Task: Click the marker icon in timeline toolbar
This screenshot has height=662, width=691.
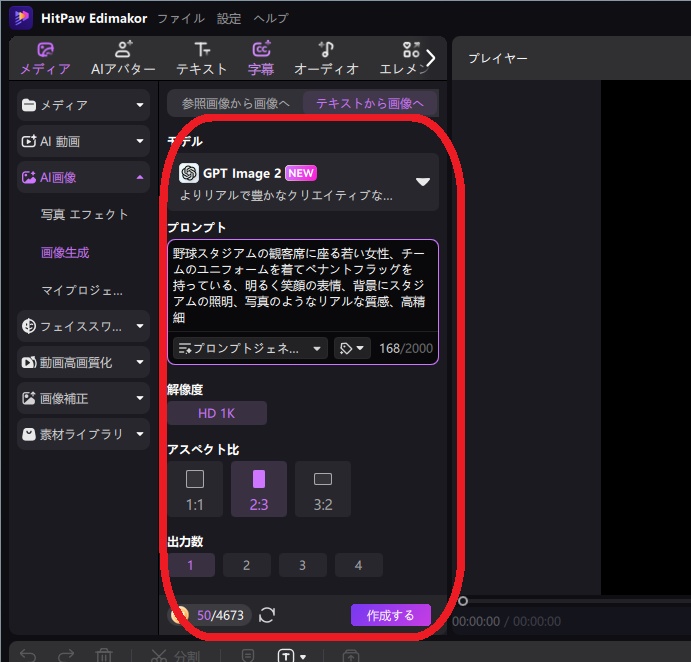Action: point(248,656)
